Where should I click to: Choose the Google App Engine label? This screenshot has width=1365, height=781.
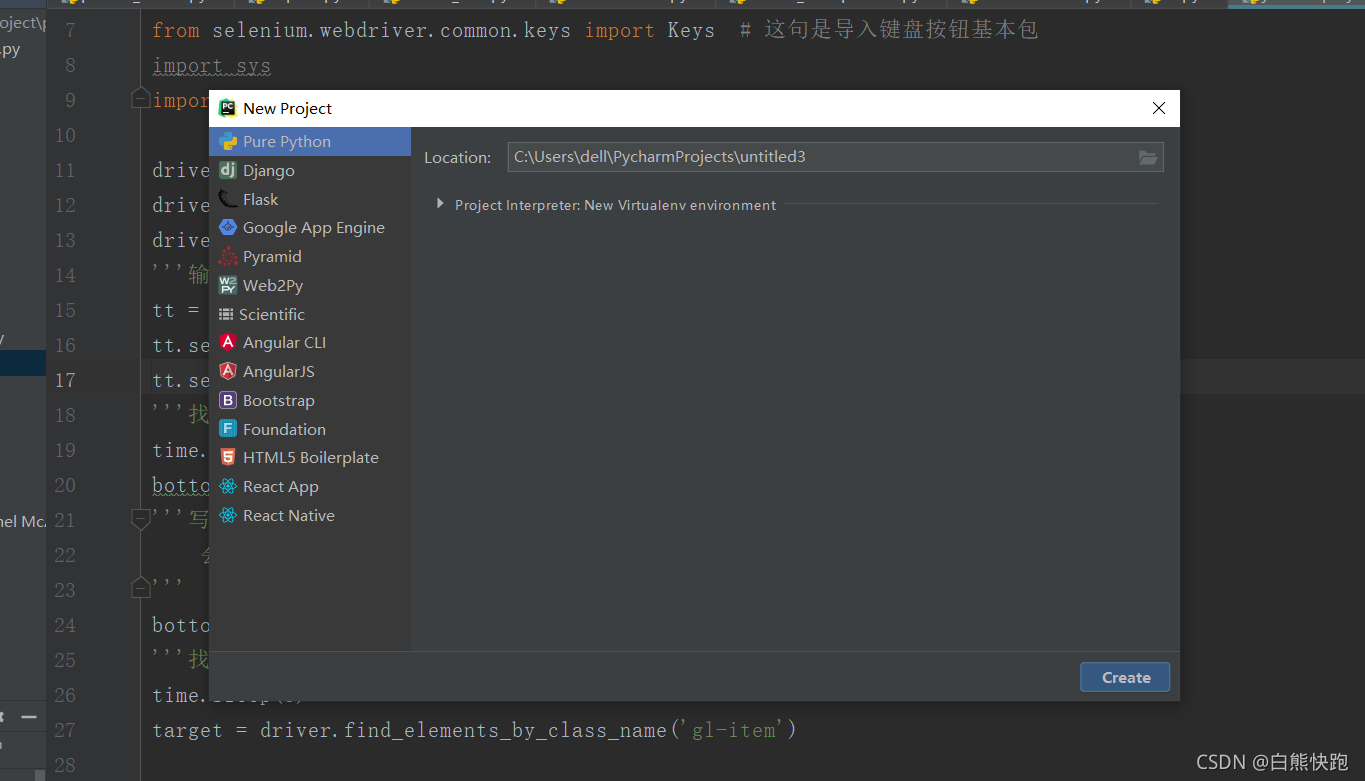[314, 227]
